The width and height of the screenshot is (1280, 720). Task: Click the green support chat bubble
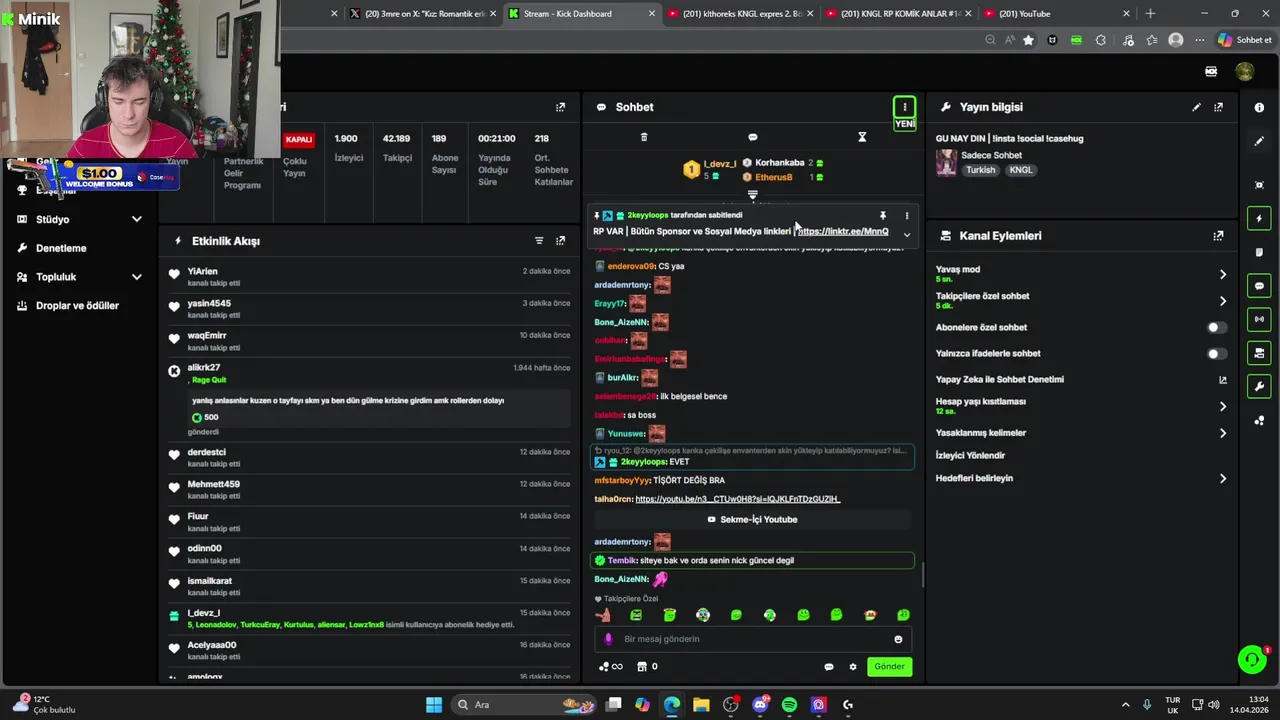1252,659
